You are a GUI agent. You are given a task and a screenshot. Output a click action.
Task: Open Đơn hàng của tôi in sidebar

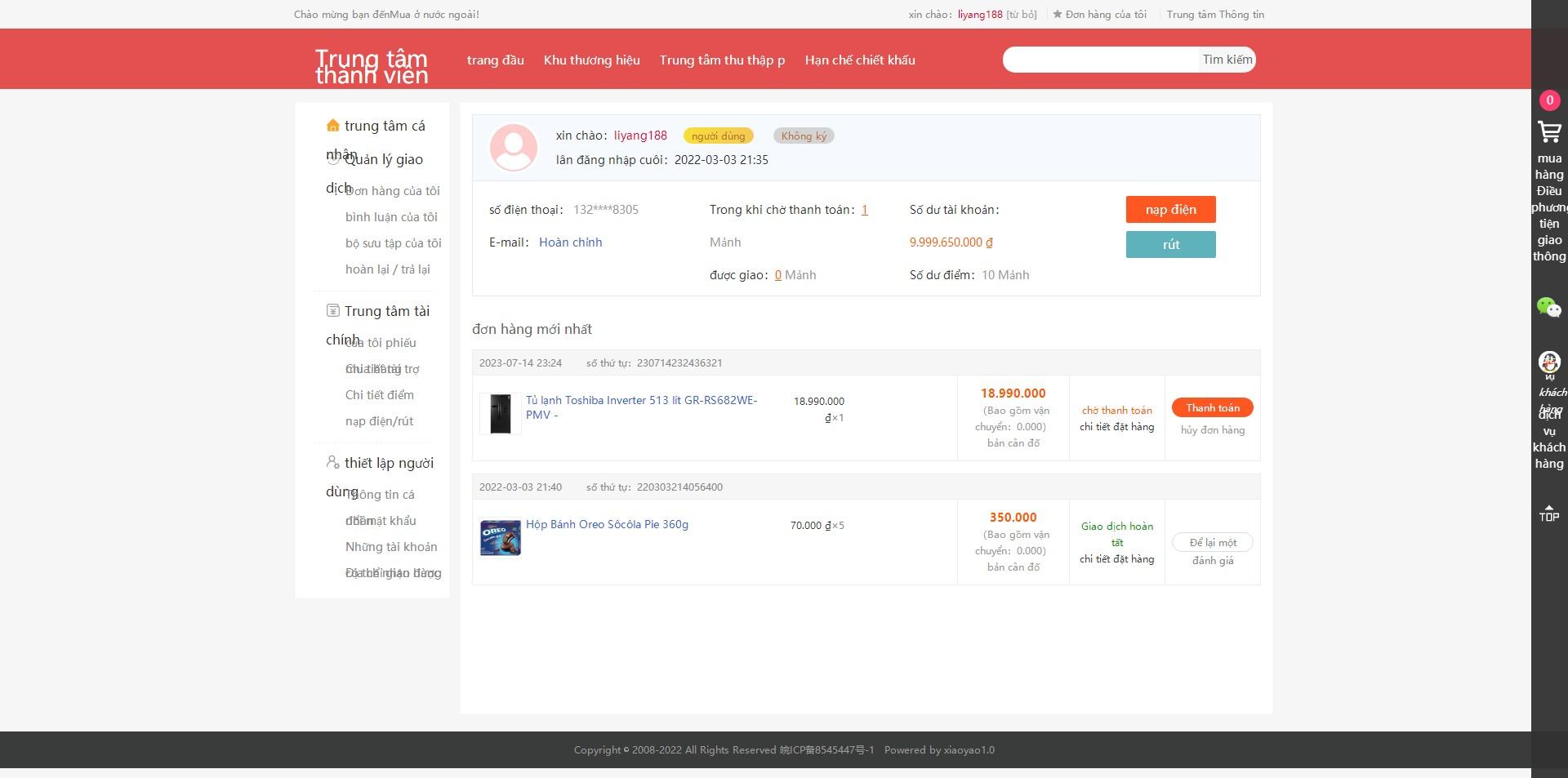pos(392,191)
